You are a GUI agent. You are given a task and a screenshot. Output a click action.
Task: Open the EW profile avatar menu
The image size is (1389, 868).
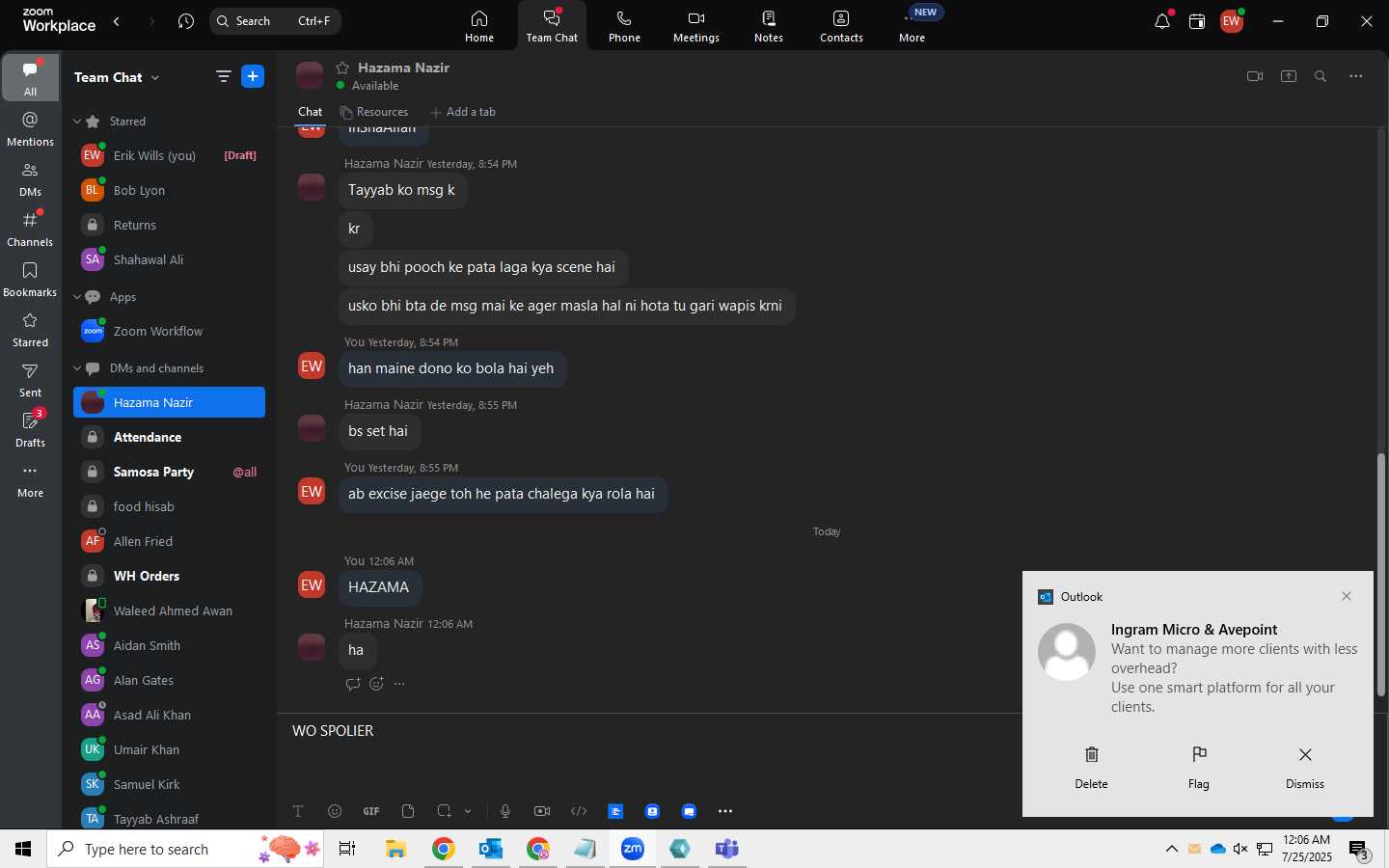click(x=1232, y=21)
